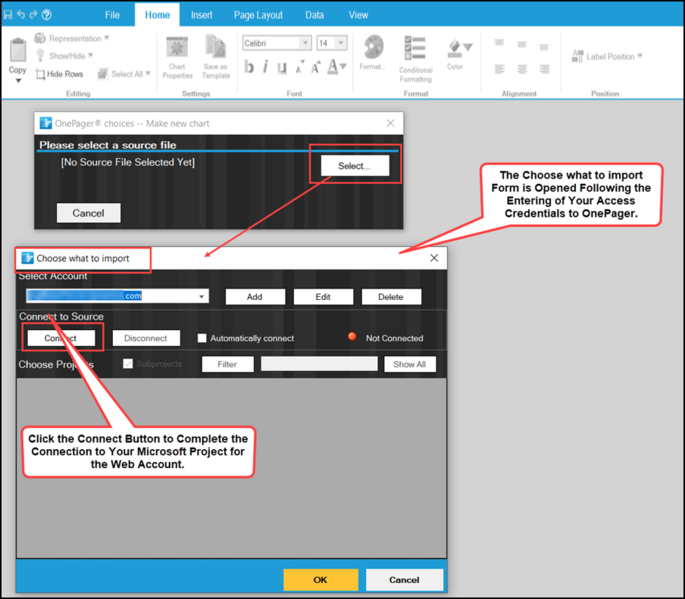Close the OnePager choices dialog

[390, 123]
